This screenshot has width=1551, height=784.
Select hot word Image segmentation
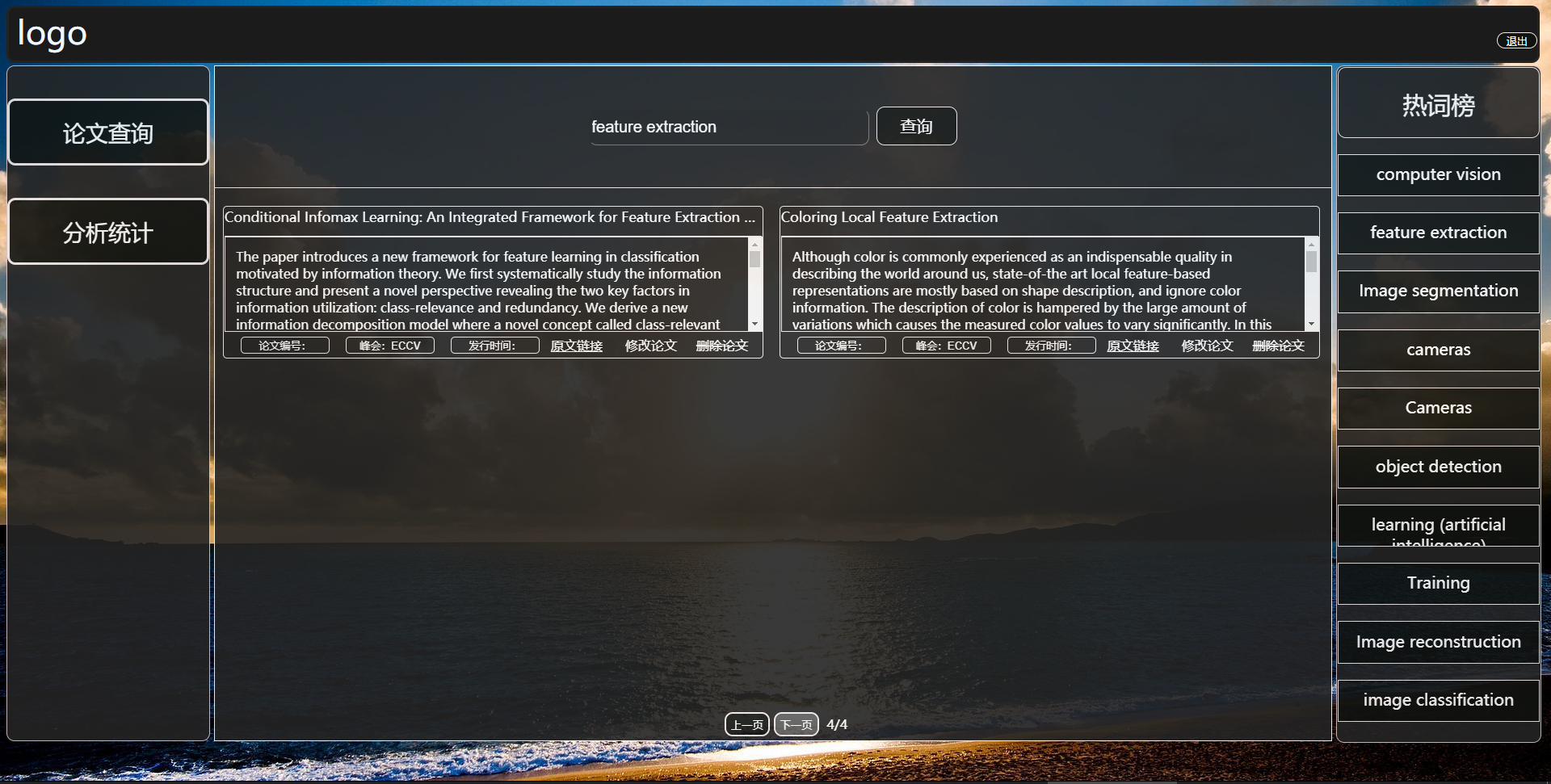1439,291
